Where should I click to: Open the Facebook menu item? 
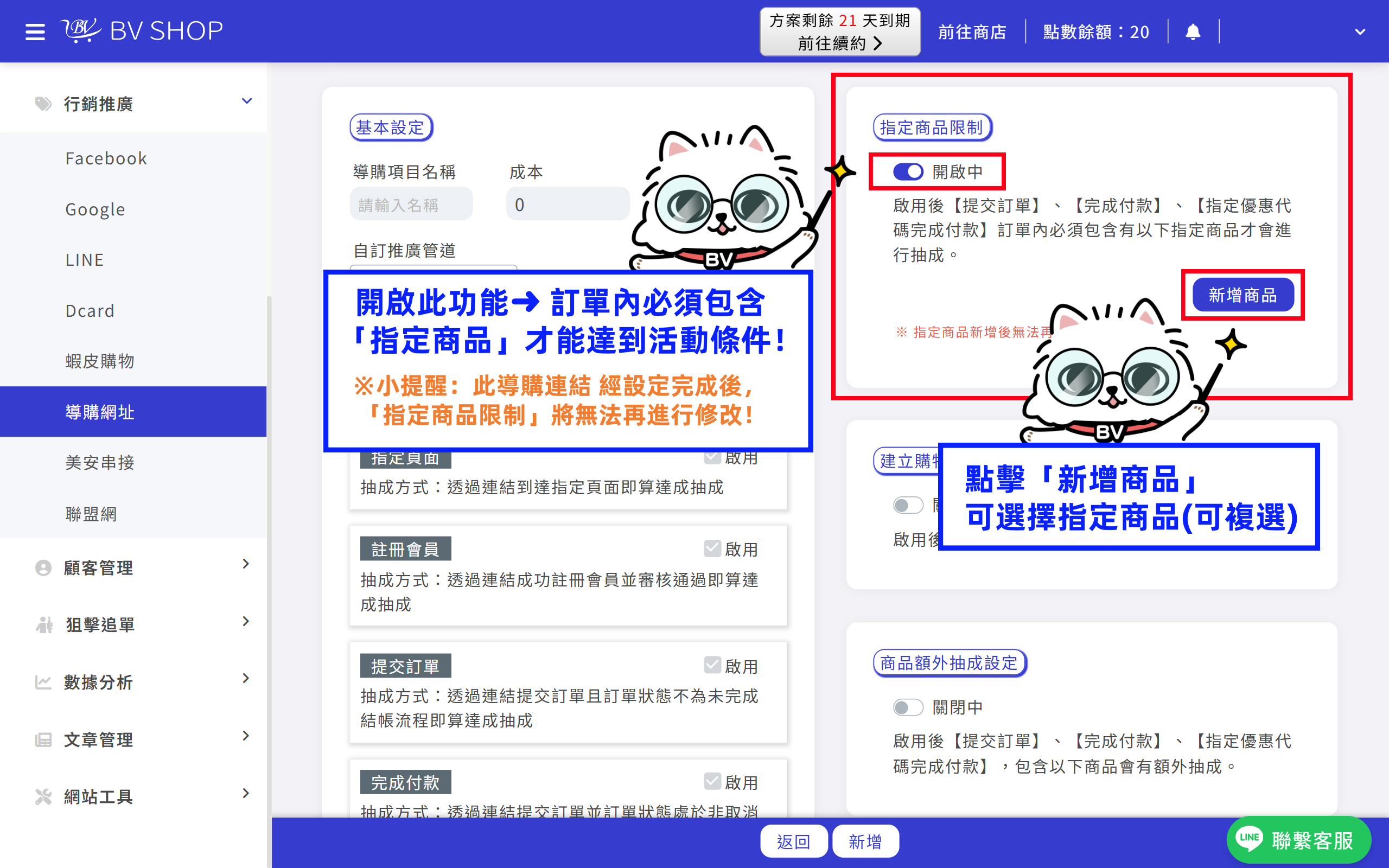(133, 158)
